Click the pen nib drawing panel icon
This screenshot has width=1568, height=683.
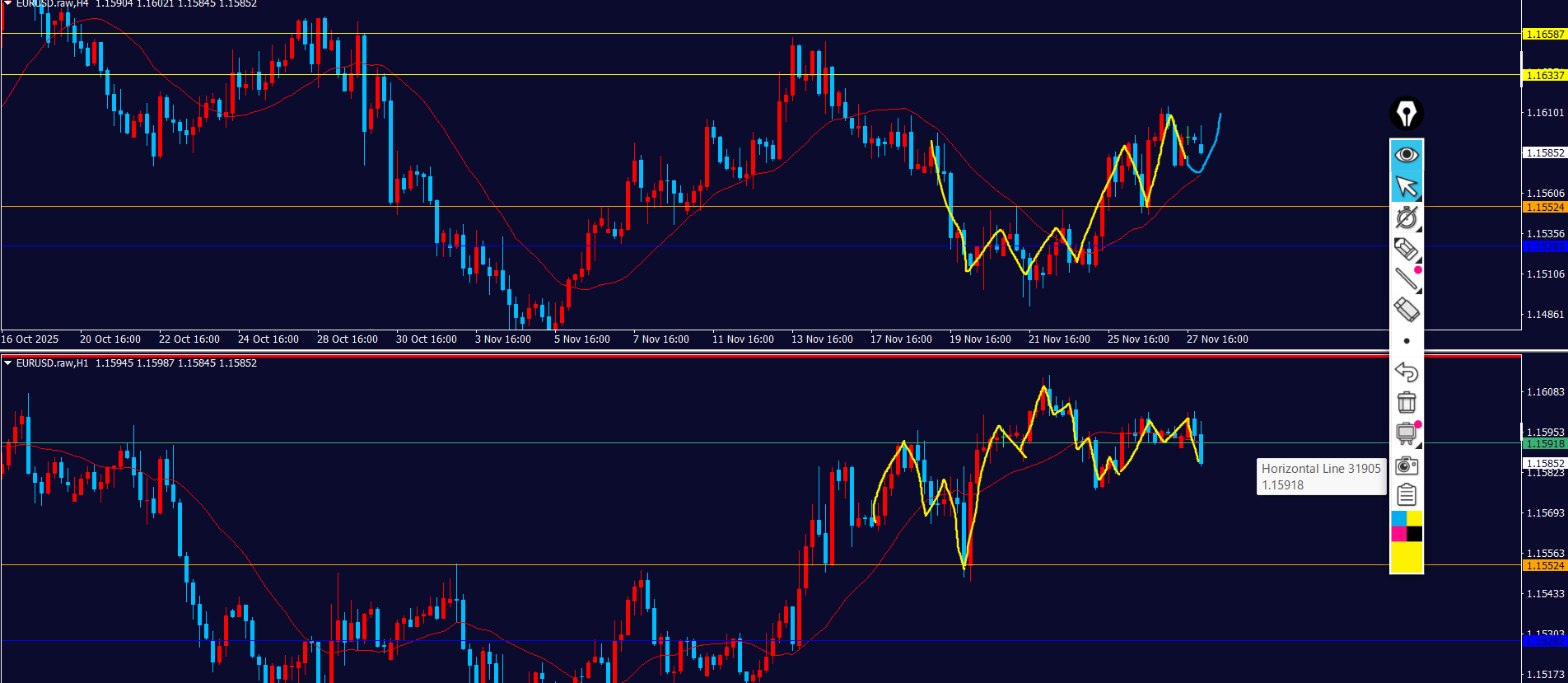[x=1407, y=114]
